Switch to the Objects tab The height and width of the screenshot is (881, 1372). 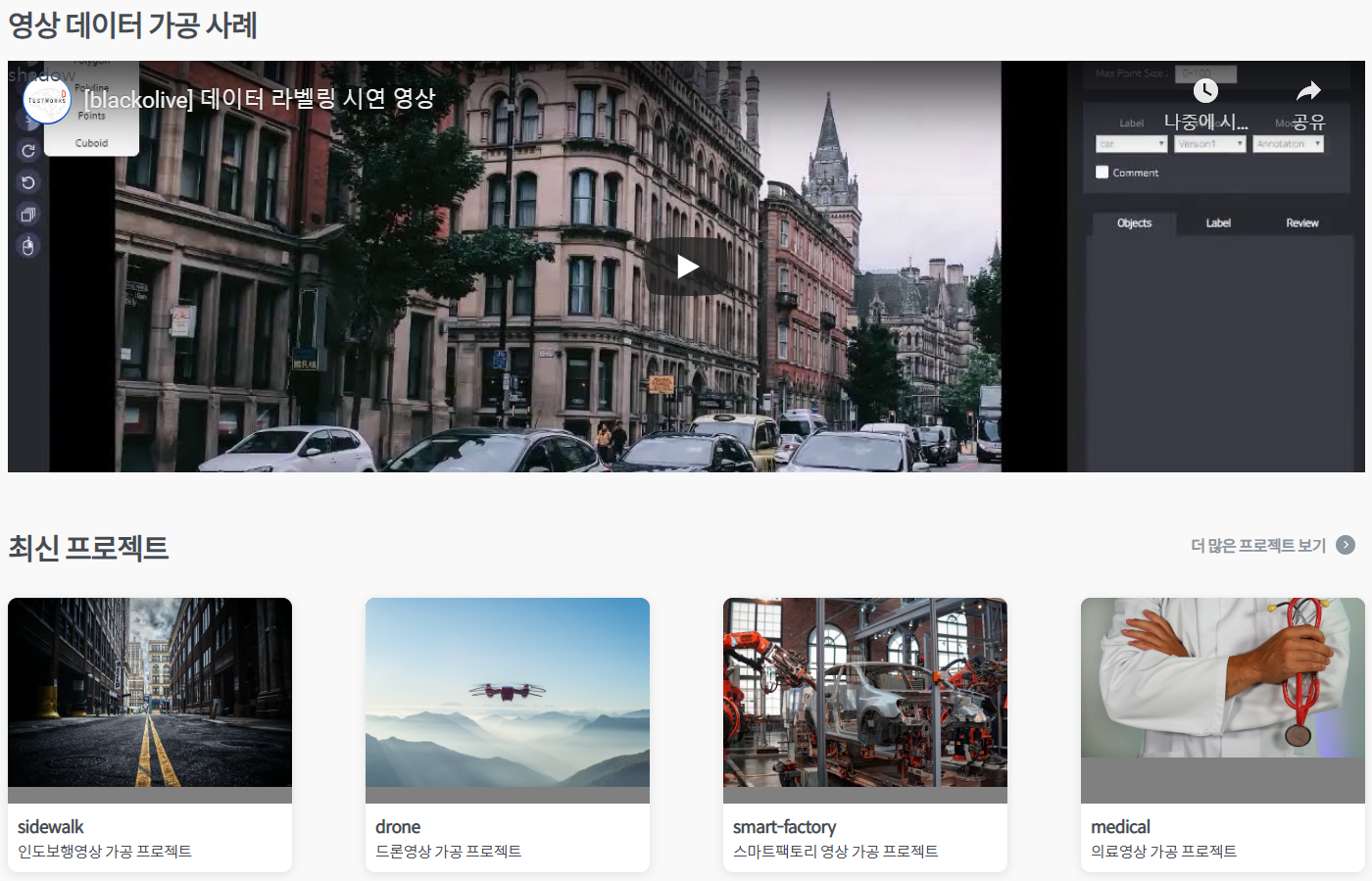pyautogui.click(x=1134, y=223)
